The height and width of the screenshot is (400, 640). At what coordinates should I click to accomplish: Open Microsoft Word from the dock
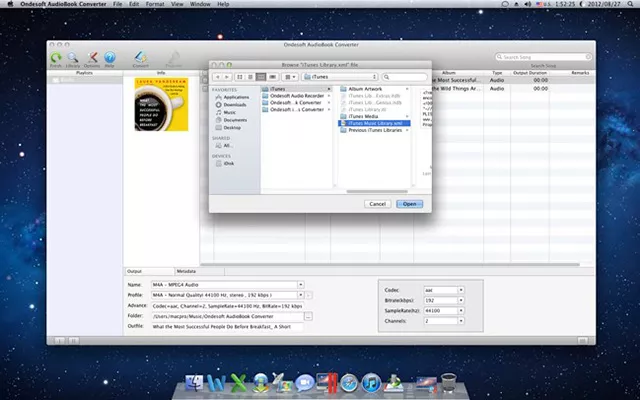click(x=216, y=383)
